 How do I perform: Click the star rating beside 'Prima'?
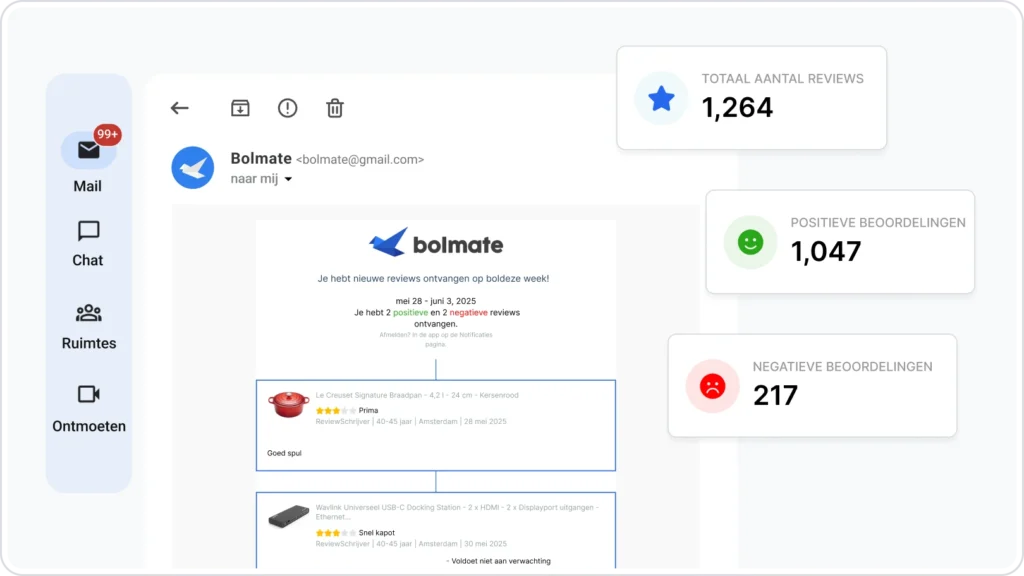point(336,411)
